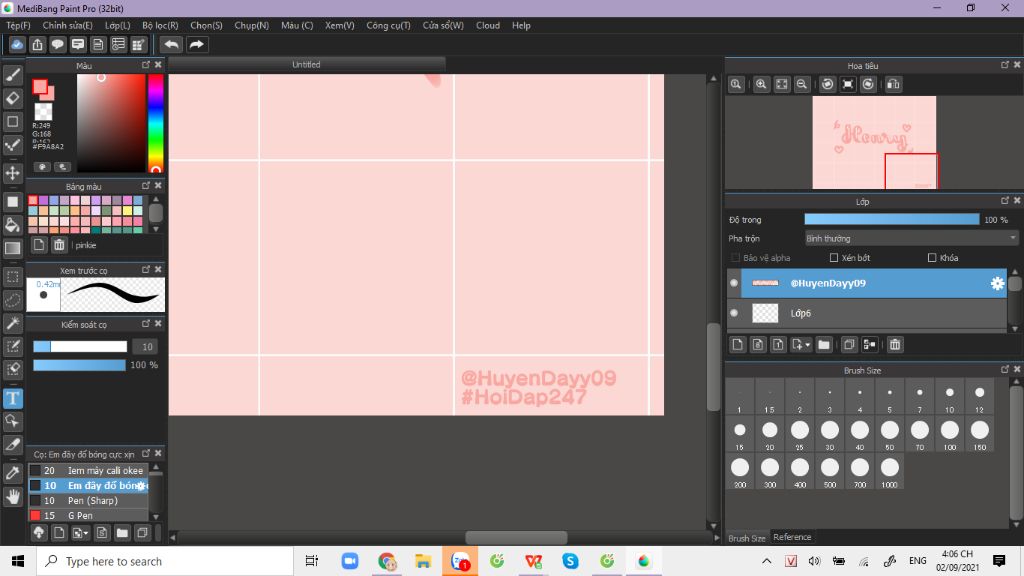Open the add-layer type dropdown arrow
Viewport: 1024px width, 576px height.
pos(808,345)
